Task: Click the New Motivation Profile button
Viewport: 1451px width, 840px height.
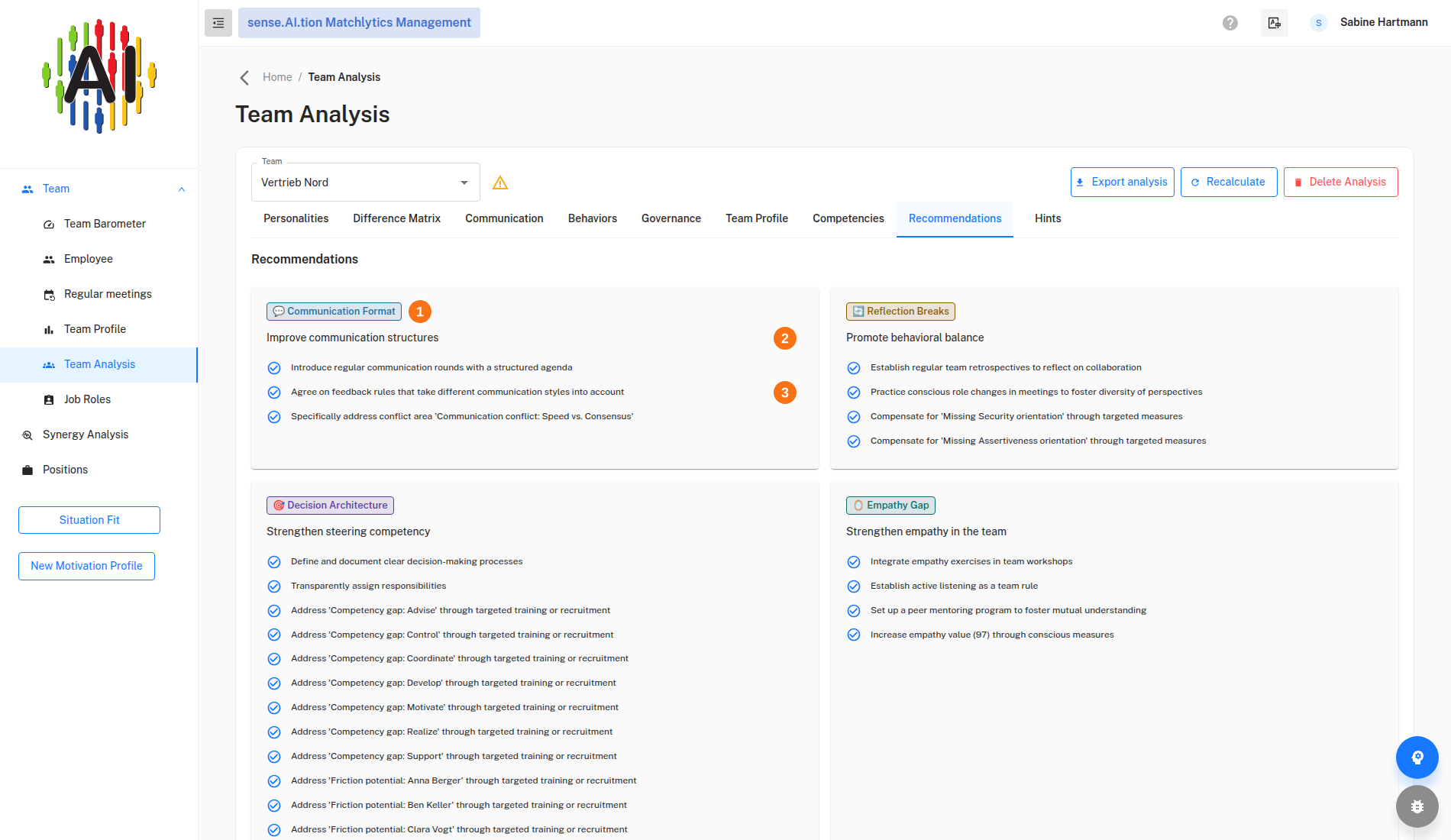Action: pos(86,566)
